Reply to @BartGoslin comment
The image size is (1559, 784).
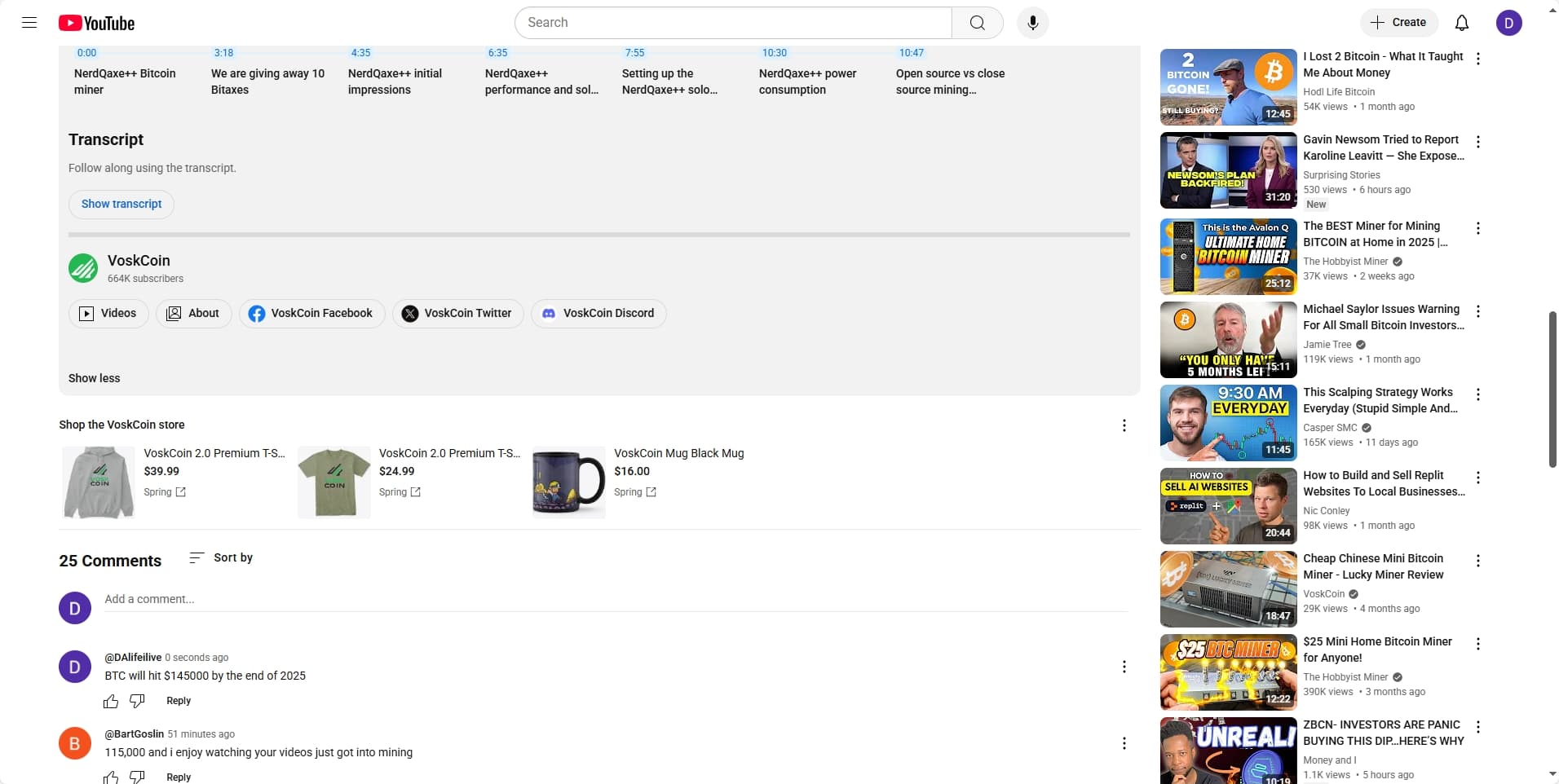coord(179,777)
